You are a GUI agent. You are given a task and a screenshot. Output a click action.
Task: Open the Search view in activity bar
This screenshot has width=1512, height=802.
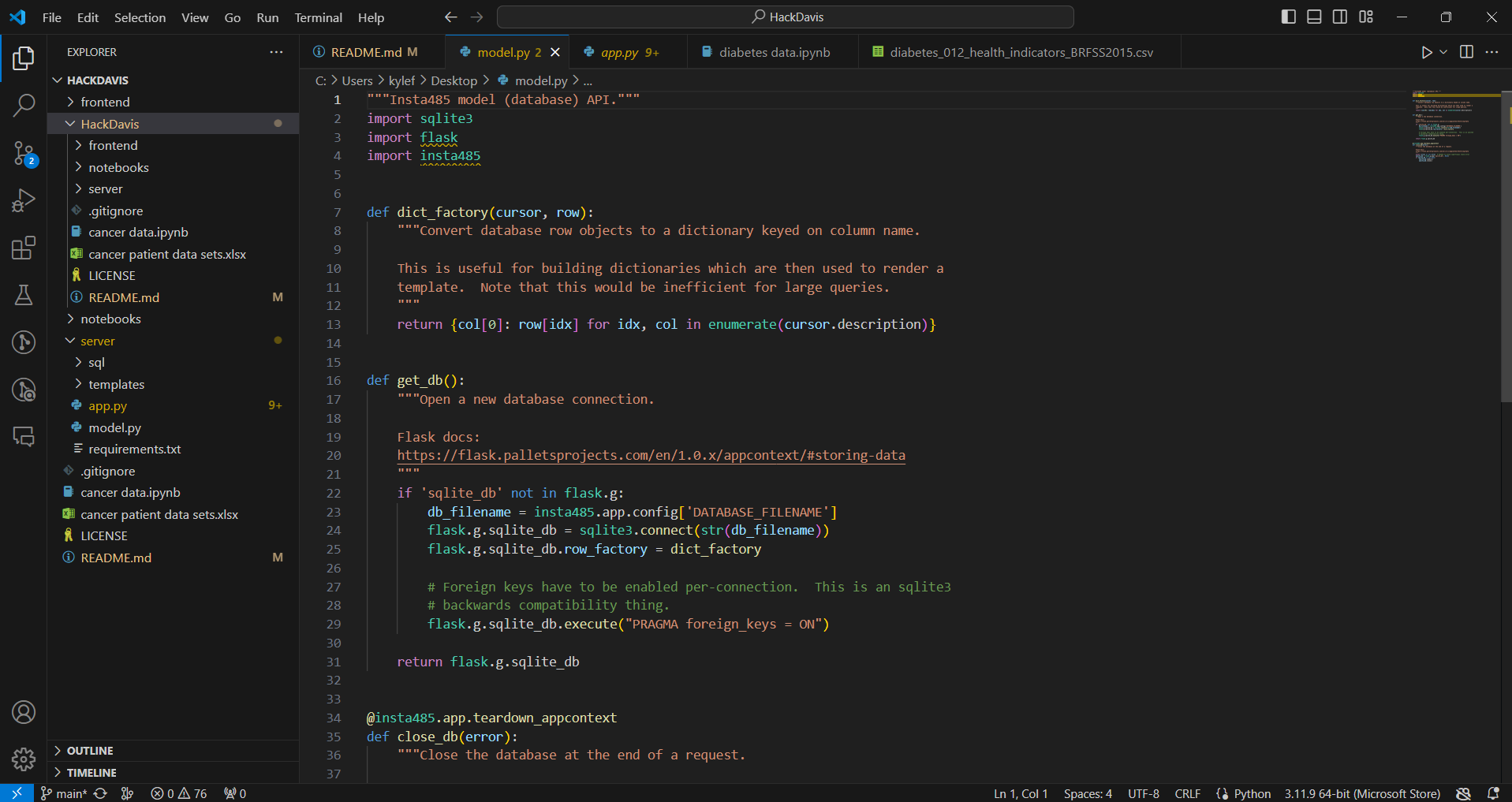coord(24,105)
